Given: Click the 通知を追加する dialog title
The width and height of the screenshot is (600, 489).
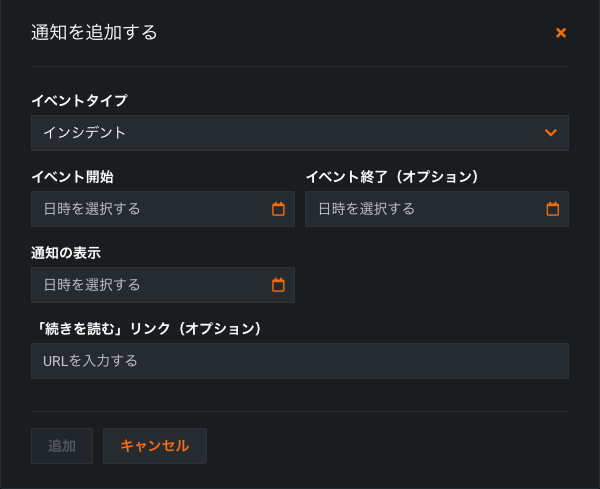Looking at the screenshot, I should pos(94,33).
